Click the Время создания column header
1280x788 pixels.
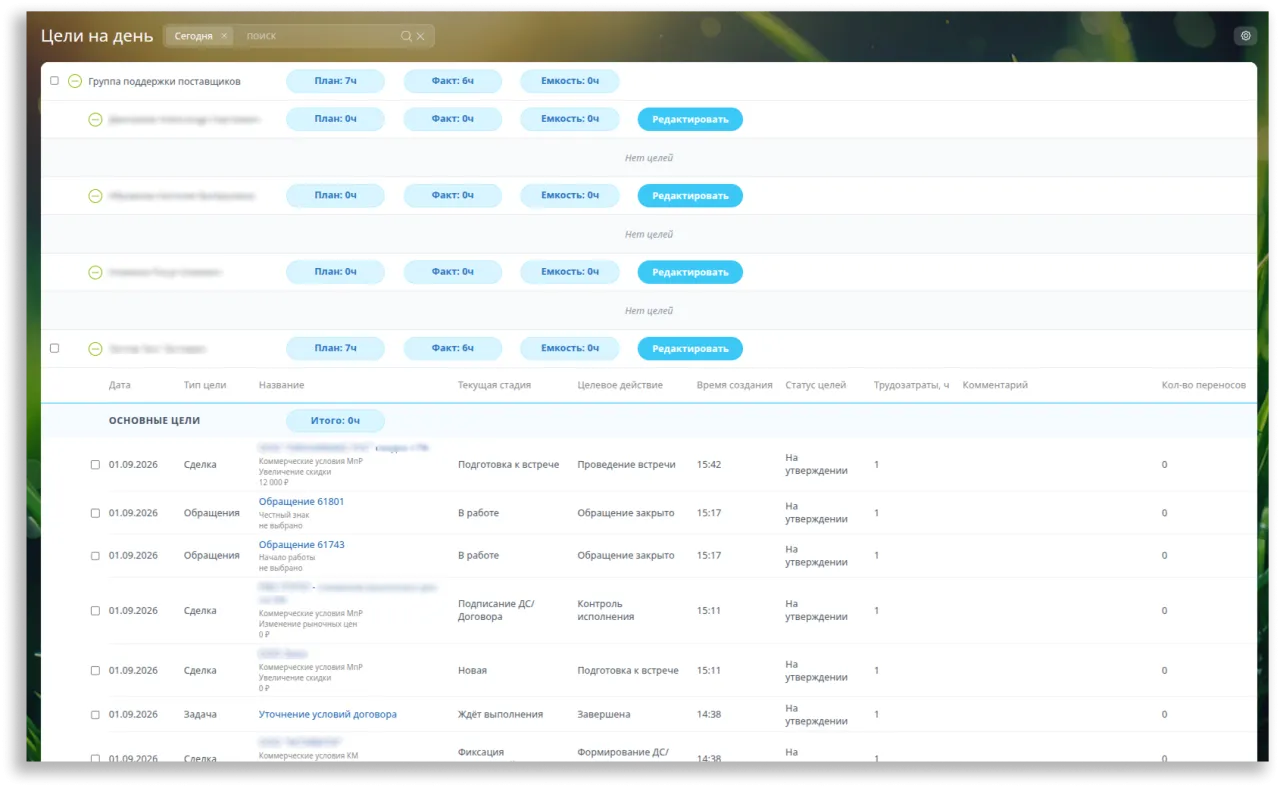point(734,385)
